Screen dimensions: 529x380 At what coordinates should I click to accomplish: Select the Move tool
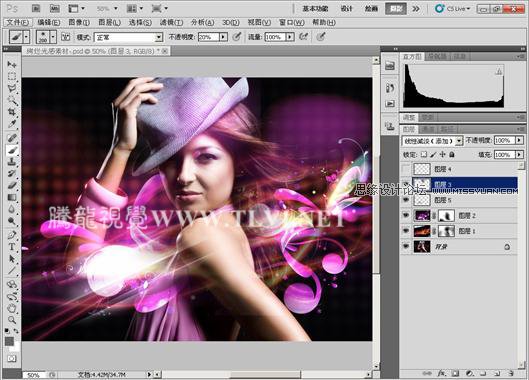12,64
